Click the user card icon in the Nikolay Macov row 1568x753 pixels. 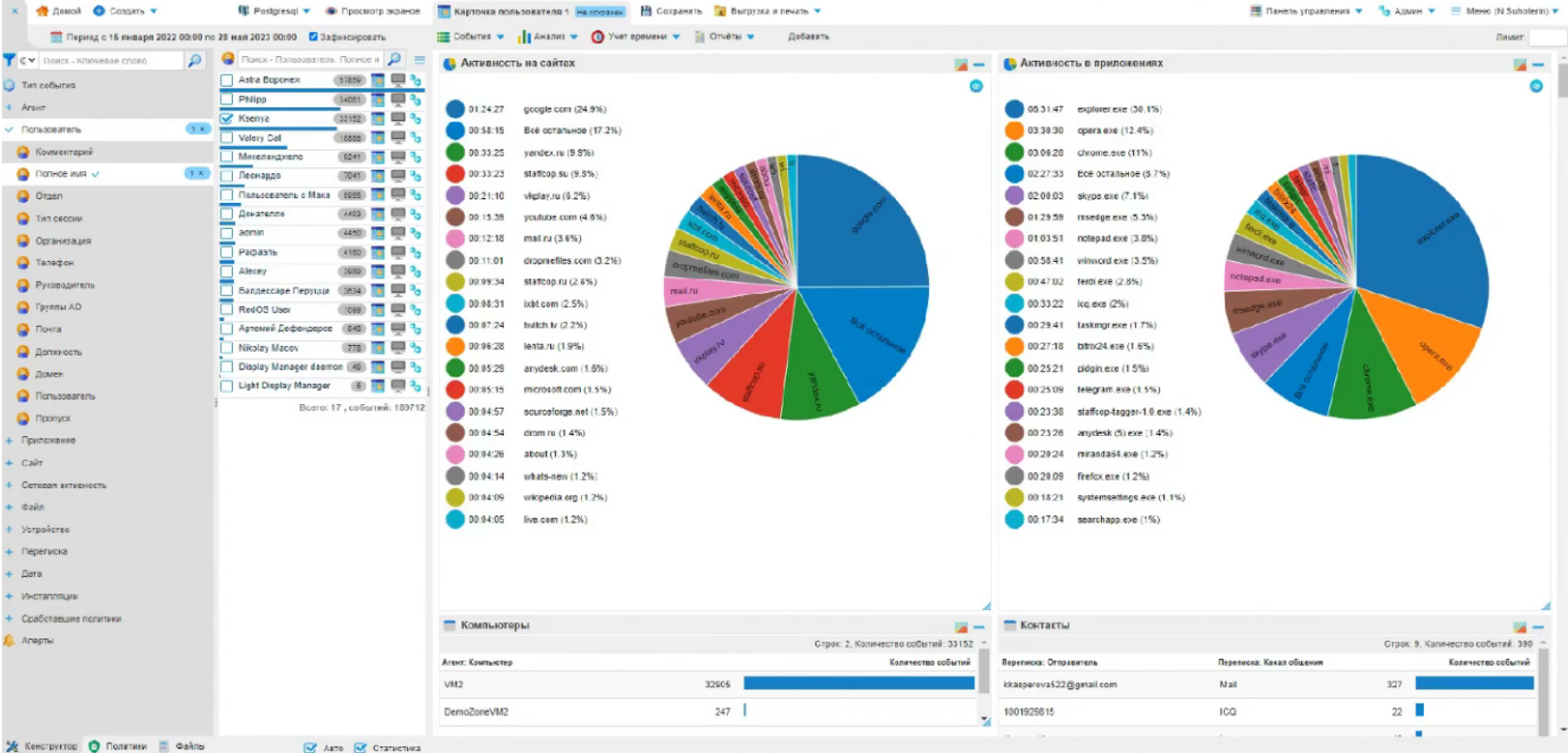[x=378, y=348]
